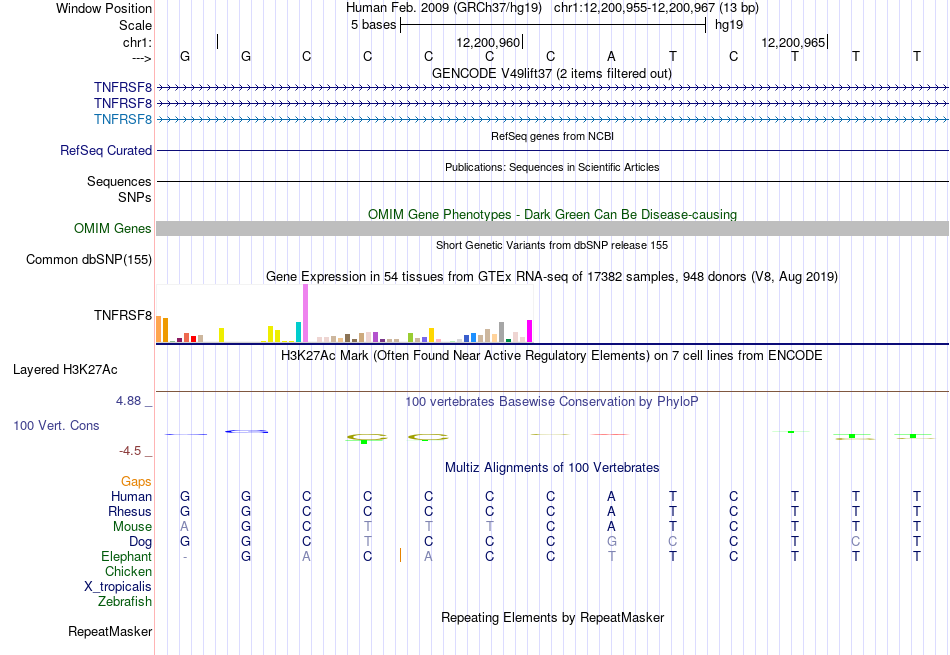Screen dimensions: 950x655
Task: Click 'Short Genetic Variants from dbSNP' title
Action: coord(552,245)
